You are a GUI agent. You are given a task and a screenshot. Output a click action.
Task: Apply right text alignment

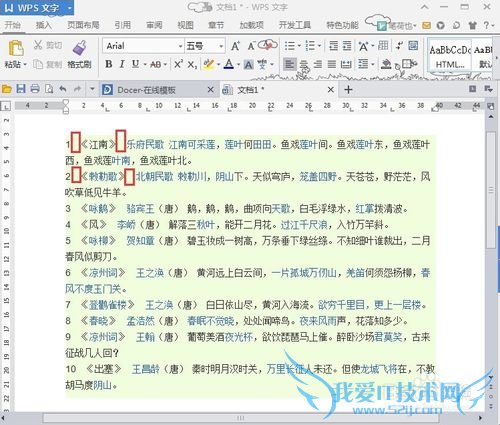tap(318, 64)
